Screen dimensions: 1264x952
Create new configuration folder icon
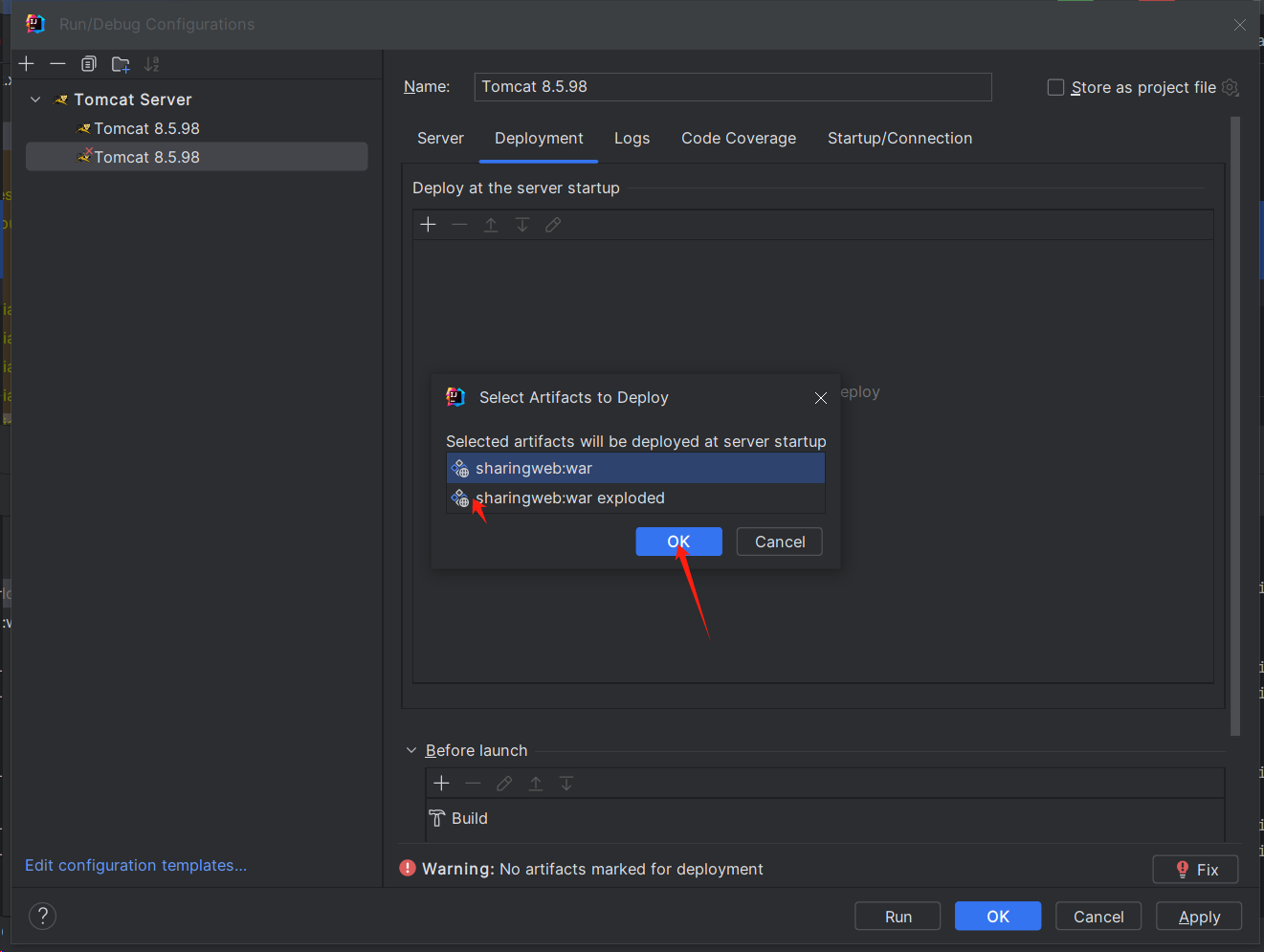[121, 64]
